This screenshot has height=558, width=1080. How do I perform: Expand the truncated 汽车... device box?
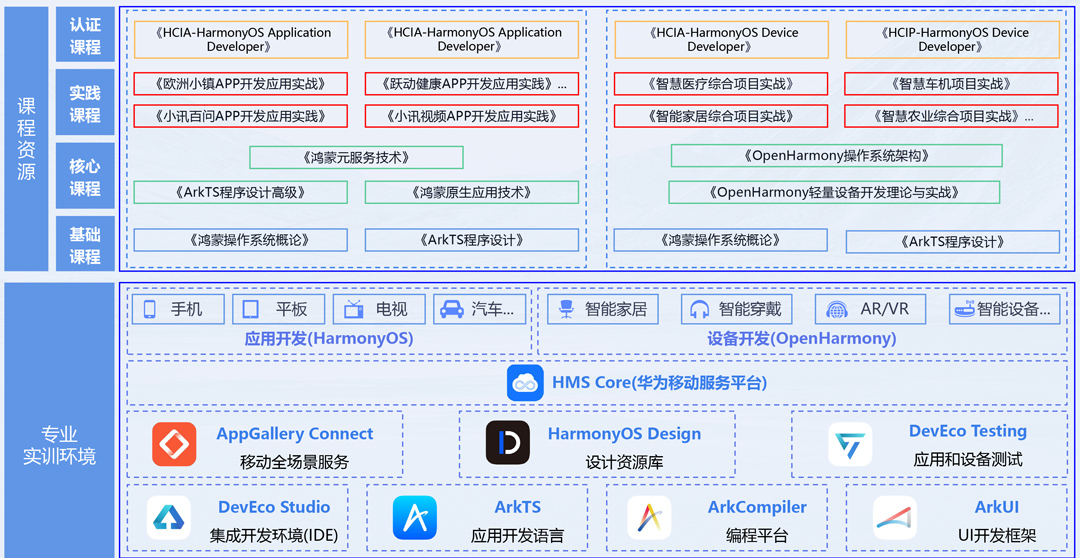480,309
